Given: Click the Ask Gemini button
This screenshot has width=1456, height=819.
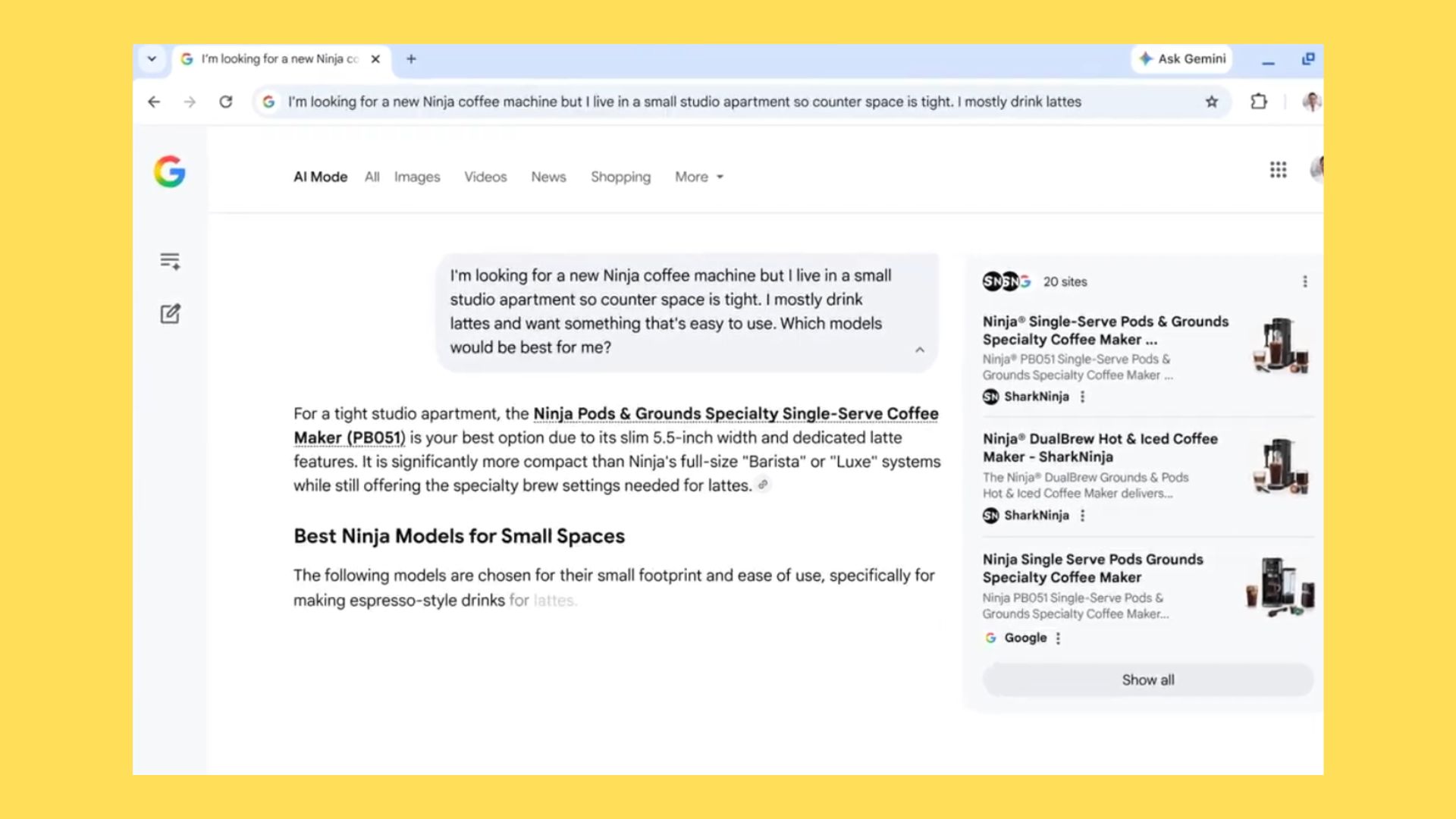Looking at the screenshot, I should click(x=1182, y=59).
